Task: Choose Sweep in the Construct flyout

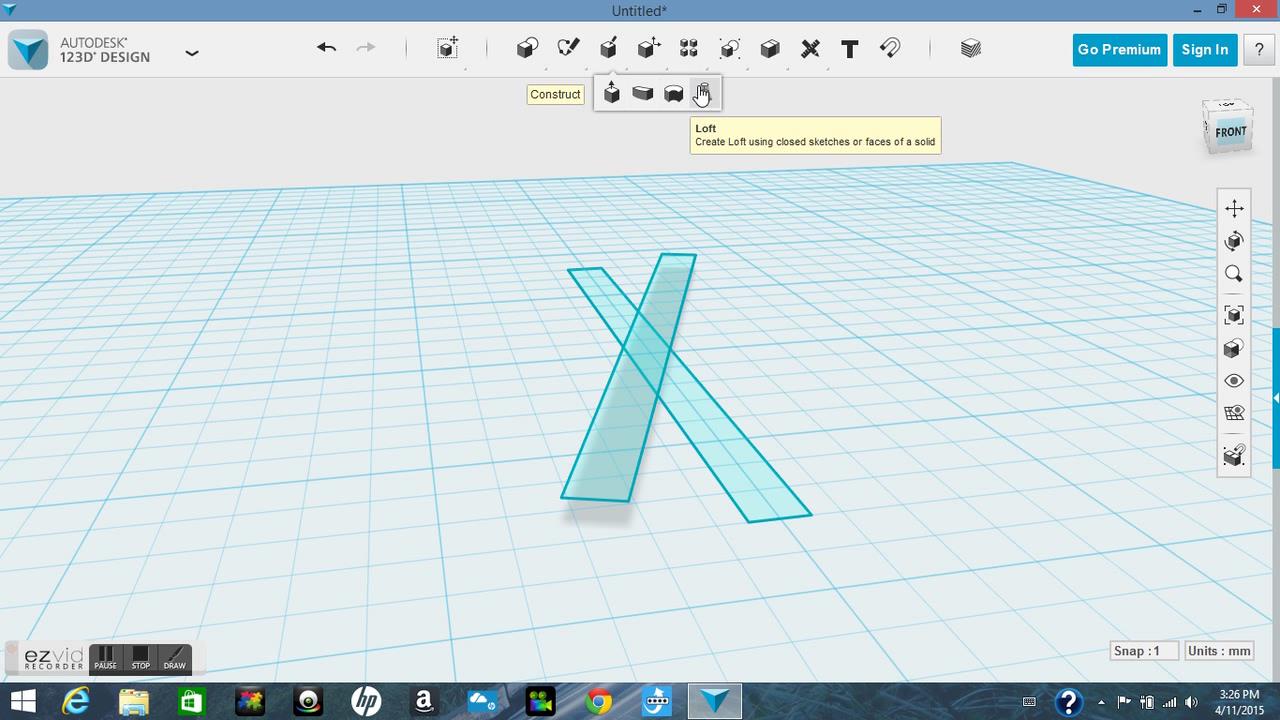Action: 642,93
